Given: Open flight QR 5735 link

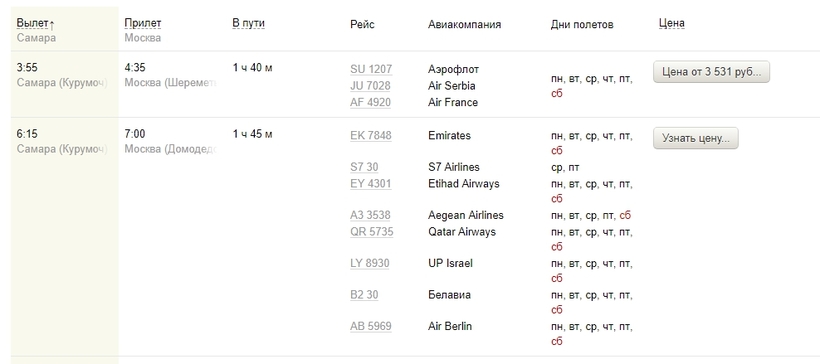Looking at the screenshot, I should [x=371, y=232].
